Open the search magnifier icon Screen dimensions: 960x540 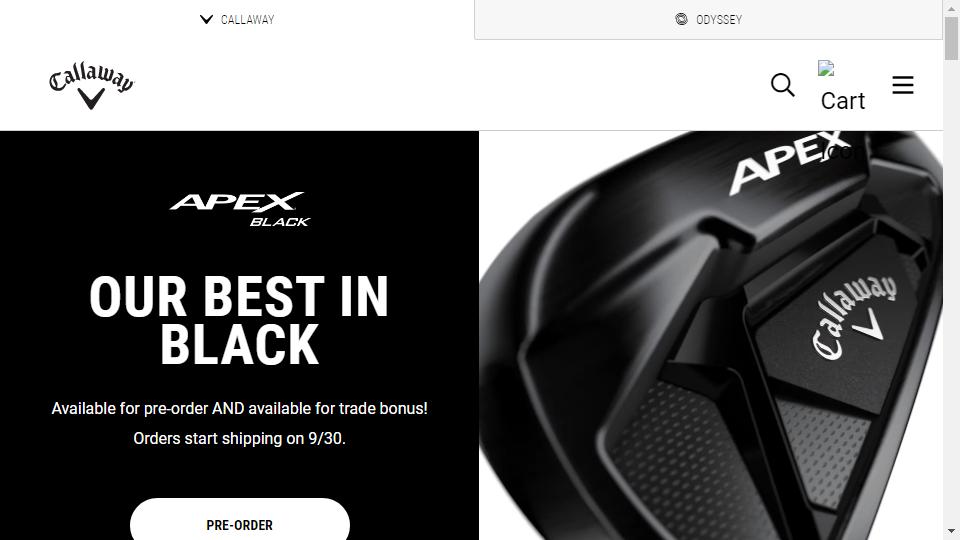(x=782, y=85)
